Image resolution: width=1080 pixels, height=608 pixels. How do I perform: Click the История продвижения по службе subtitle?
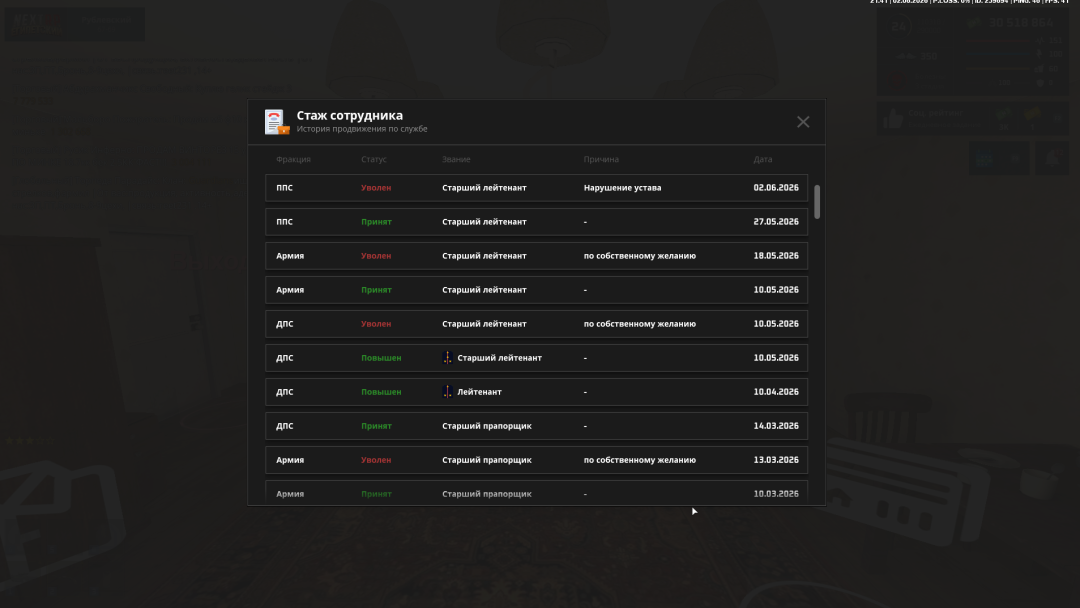coord(362,129)
